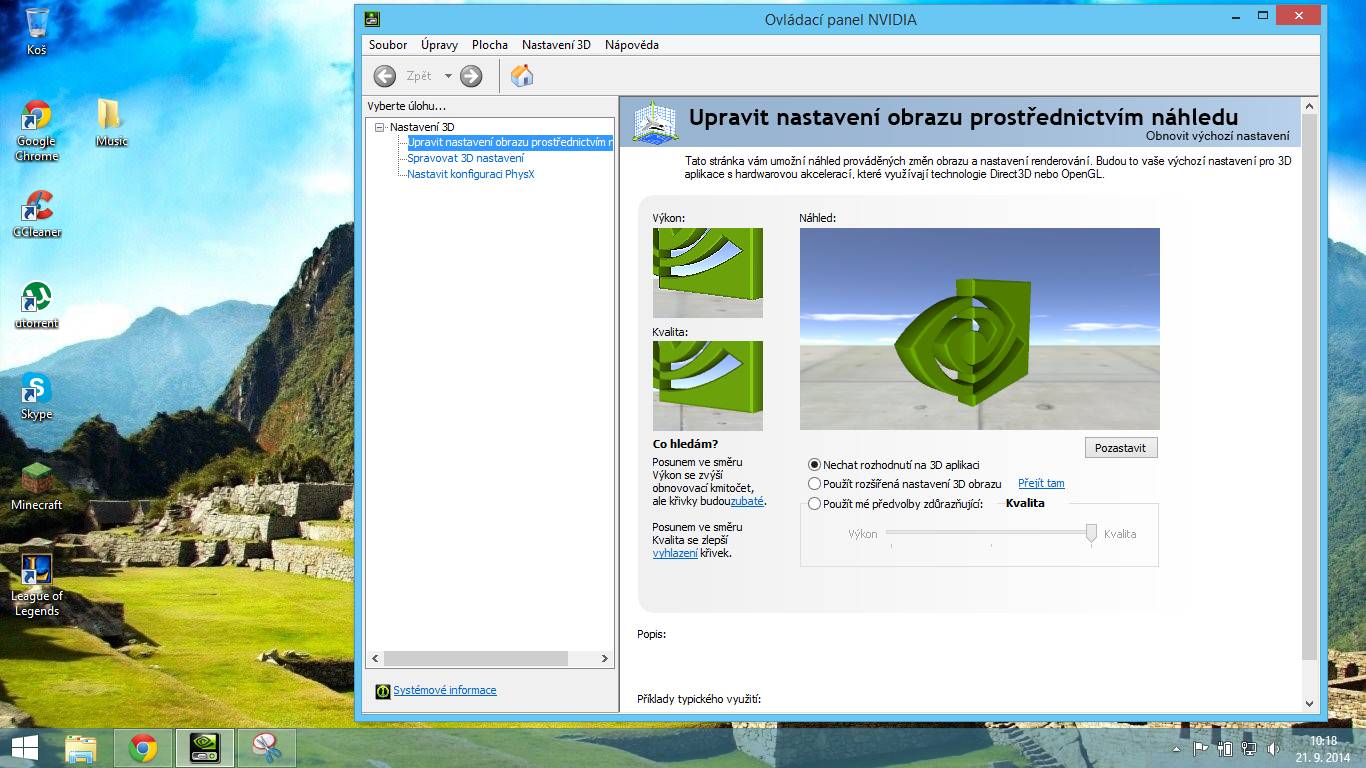Image resolution: width=1366 pixels, height=768 pixels.
Task: Open the Home icon in the toolbar
Action: coord(522,76)
